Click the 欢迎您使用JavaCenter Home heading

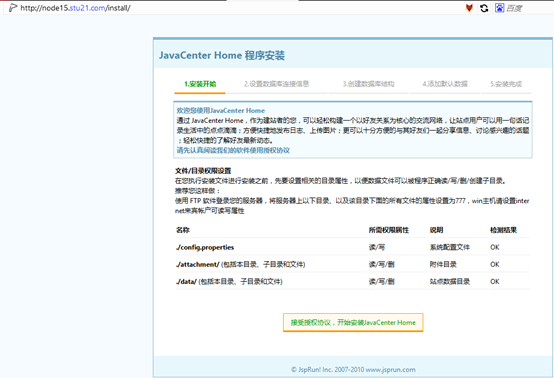[x=220, y=111]
